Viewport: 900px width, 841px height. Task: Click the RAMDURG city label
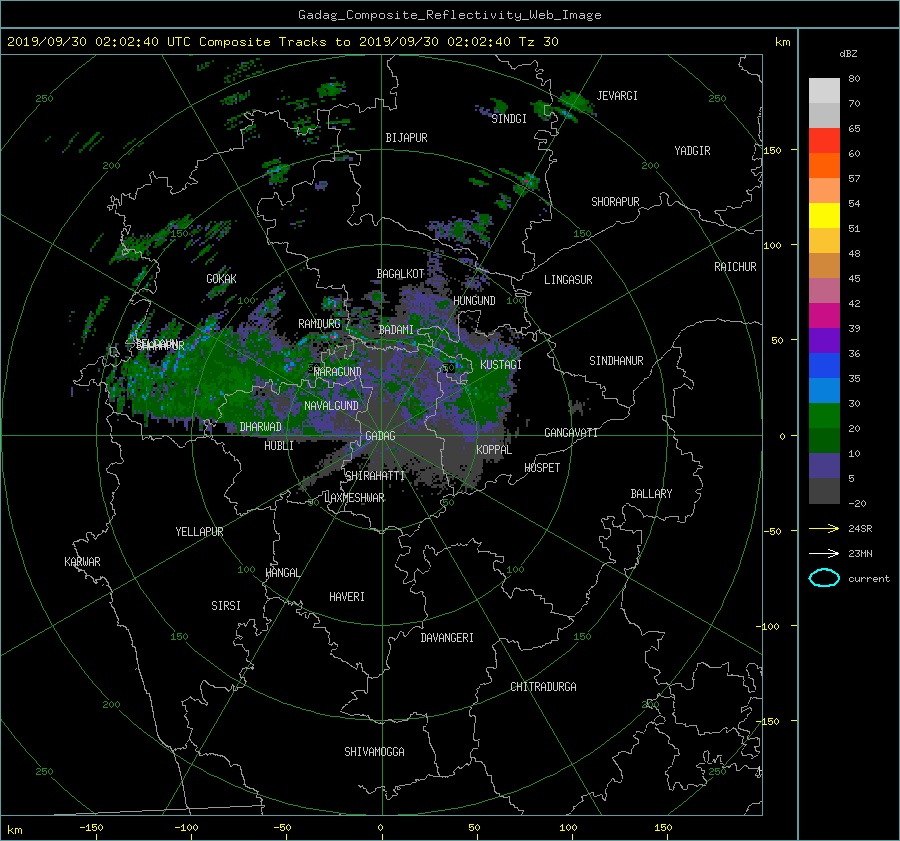319,324
